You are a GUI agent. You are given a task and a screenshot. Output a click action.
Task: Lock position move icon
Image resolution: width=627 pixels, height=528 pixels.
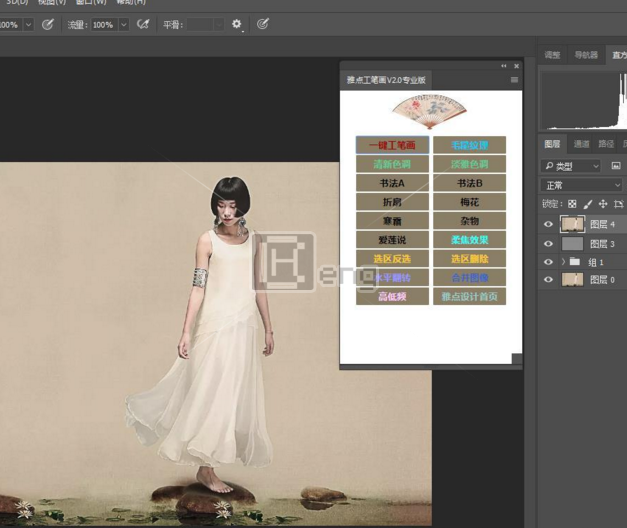pyautogui.click(x=603, y=204)
